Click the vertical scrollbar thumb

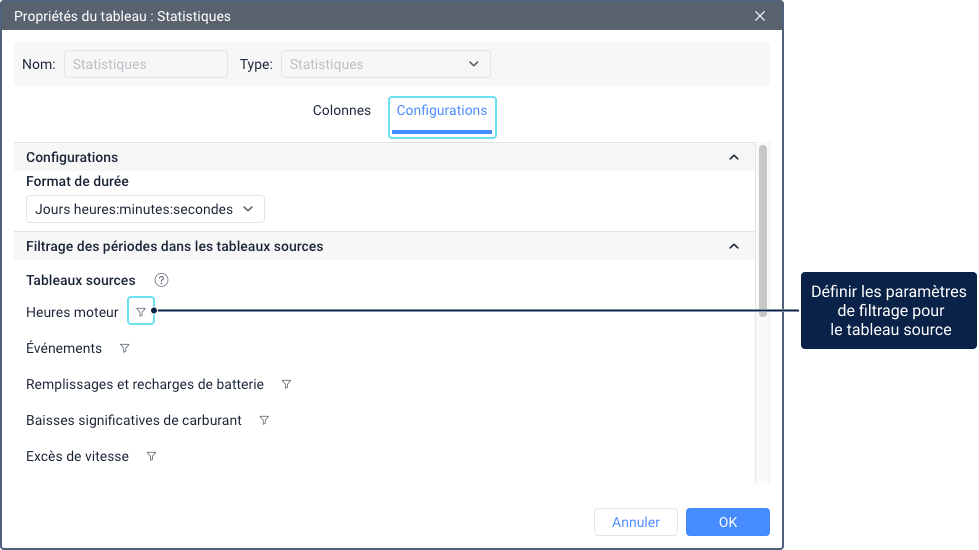pyautogui.click(x=763, y=230)
